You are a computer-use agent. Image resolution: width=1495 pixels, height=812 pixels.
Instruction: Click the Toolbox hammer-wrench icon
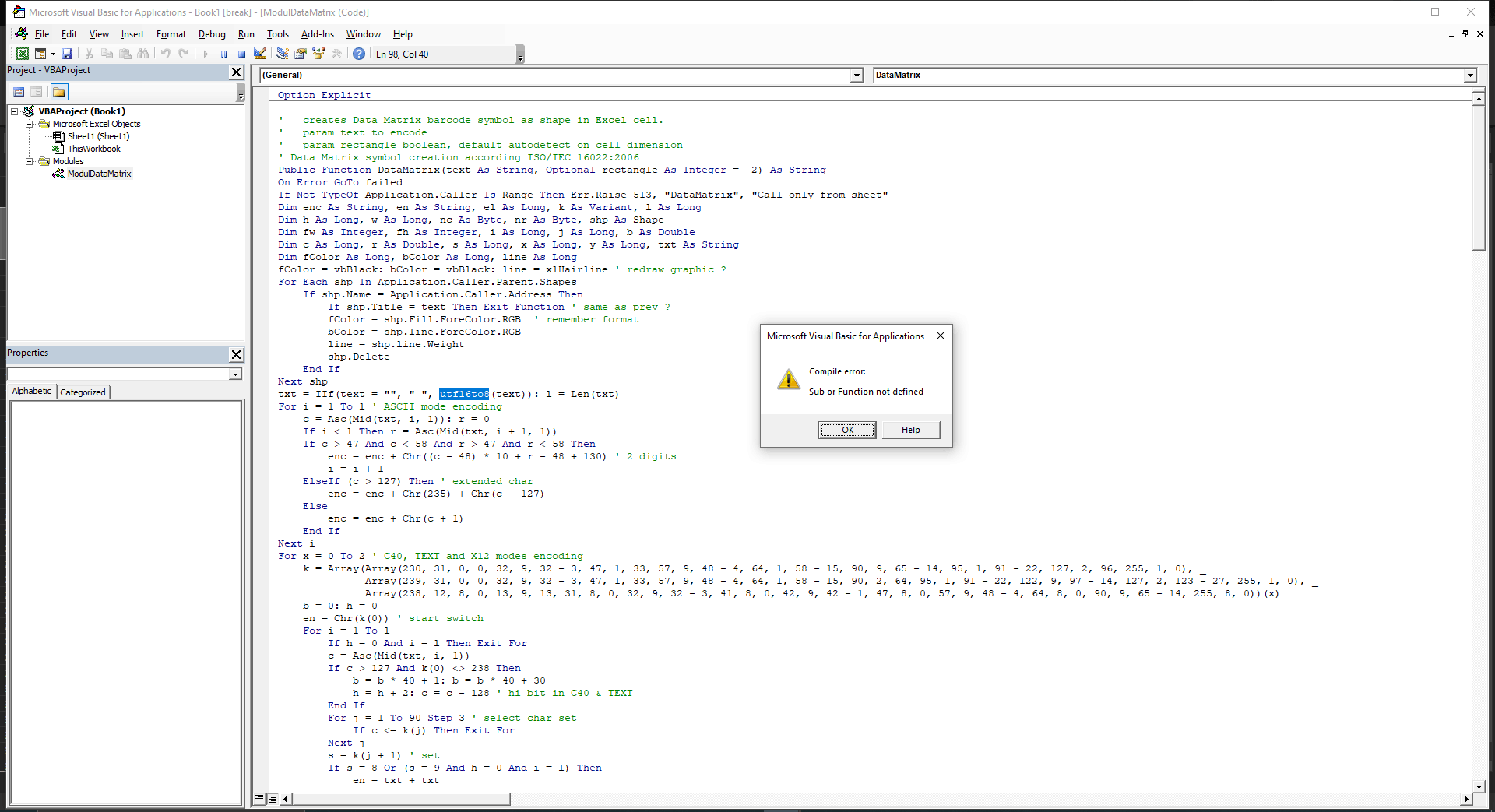336,54
